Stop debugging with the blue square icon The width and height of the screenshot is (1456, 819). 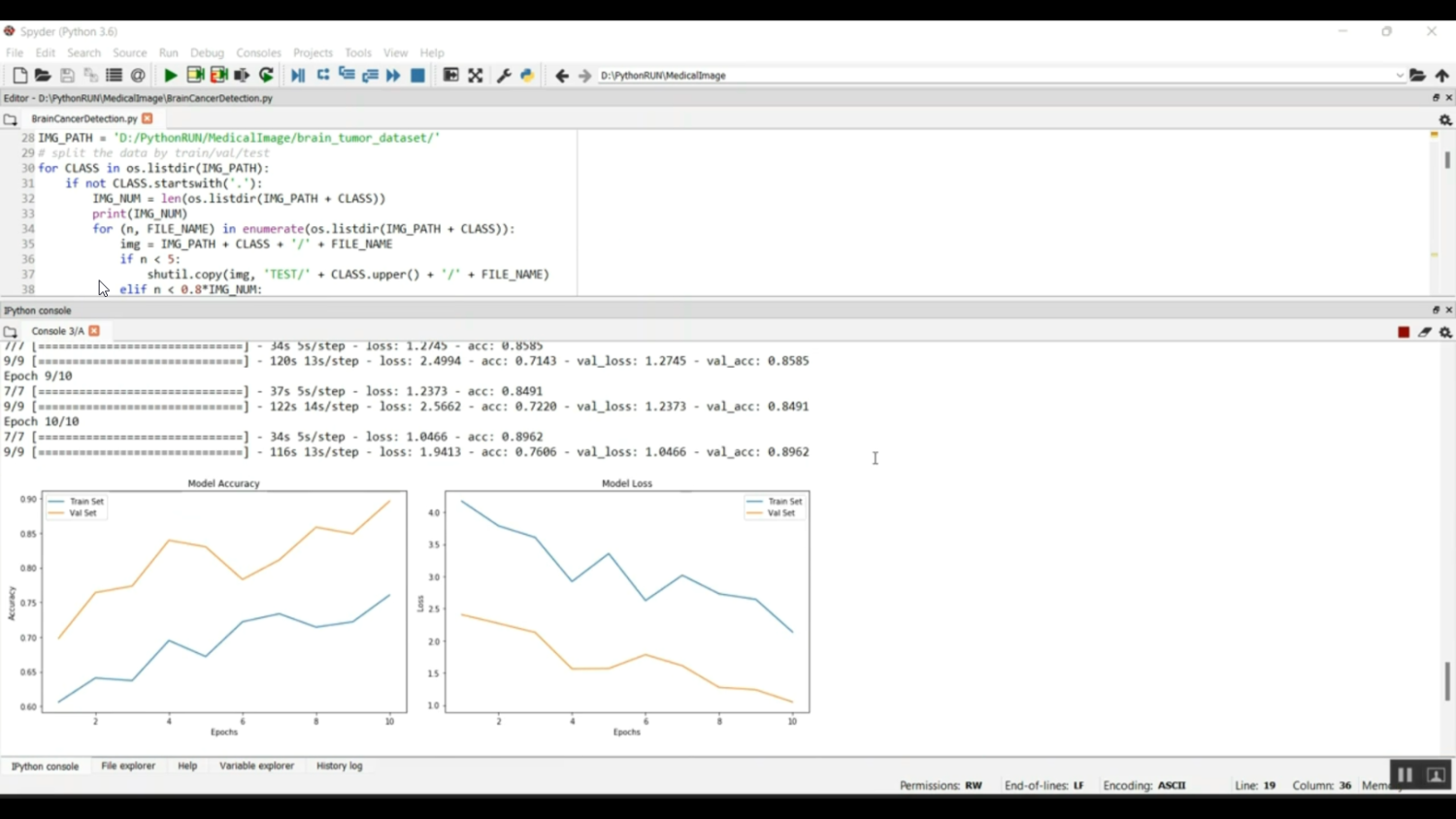point(418,76)
